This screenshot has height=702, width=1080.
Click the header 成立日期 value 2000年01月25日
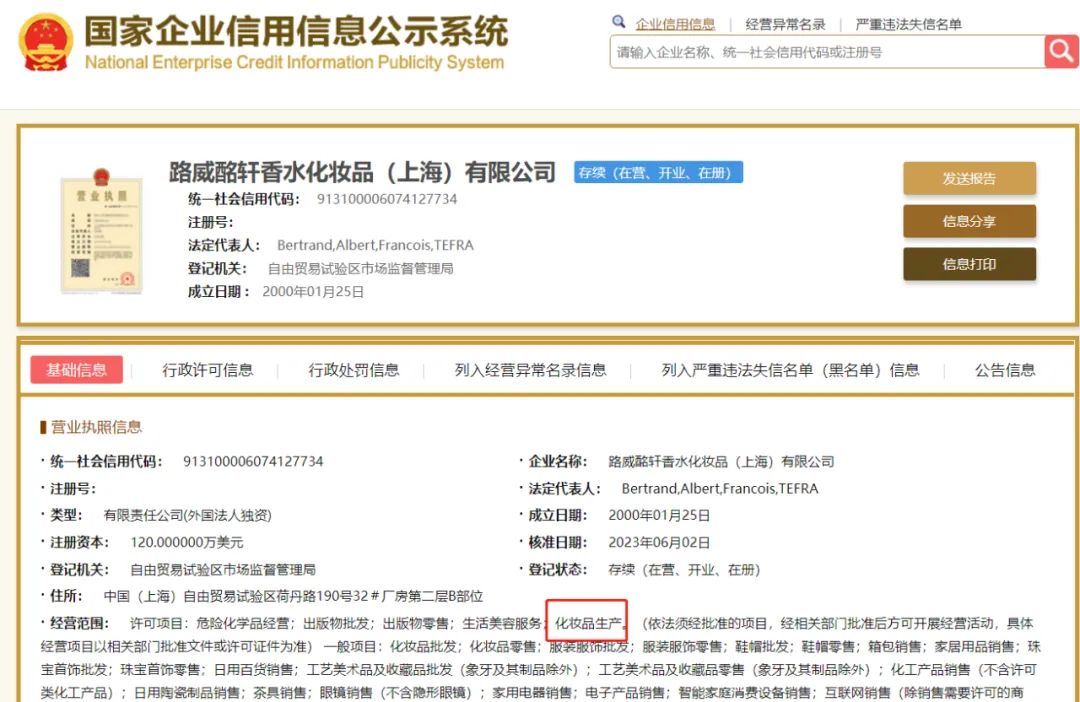pyautogui.click(x=313, y=291)
